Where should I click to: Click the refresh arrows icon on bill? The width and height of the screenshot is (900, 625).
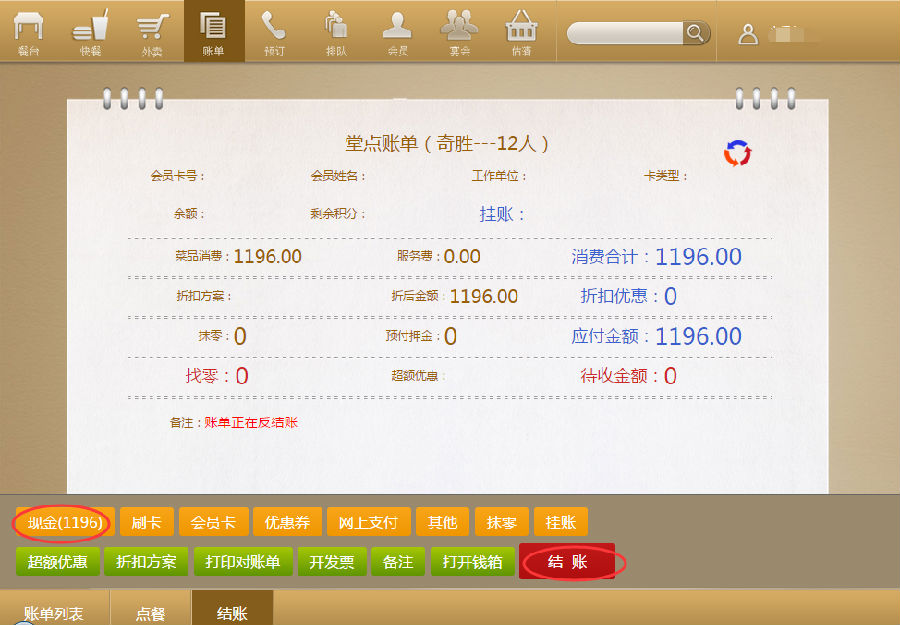tap(737, 153)
